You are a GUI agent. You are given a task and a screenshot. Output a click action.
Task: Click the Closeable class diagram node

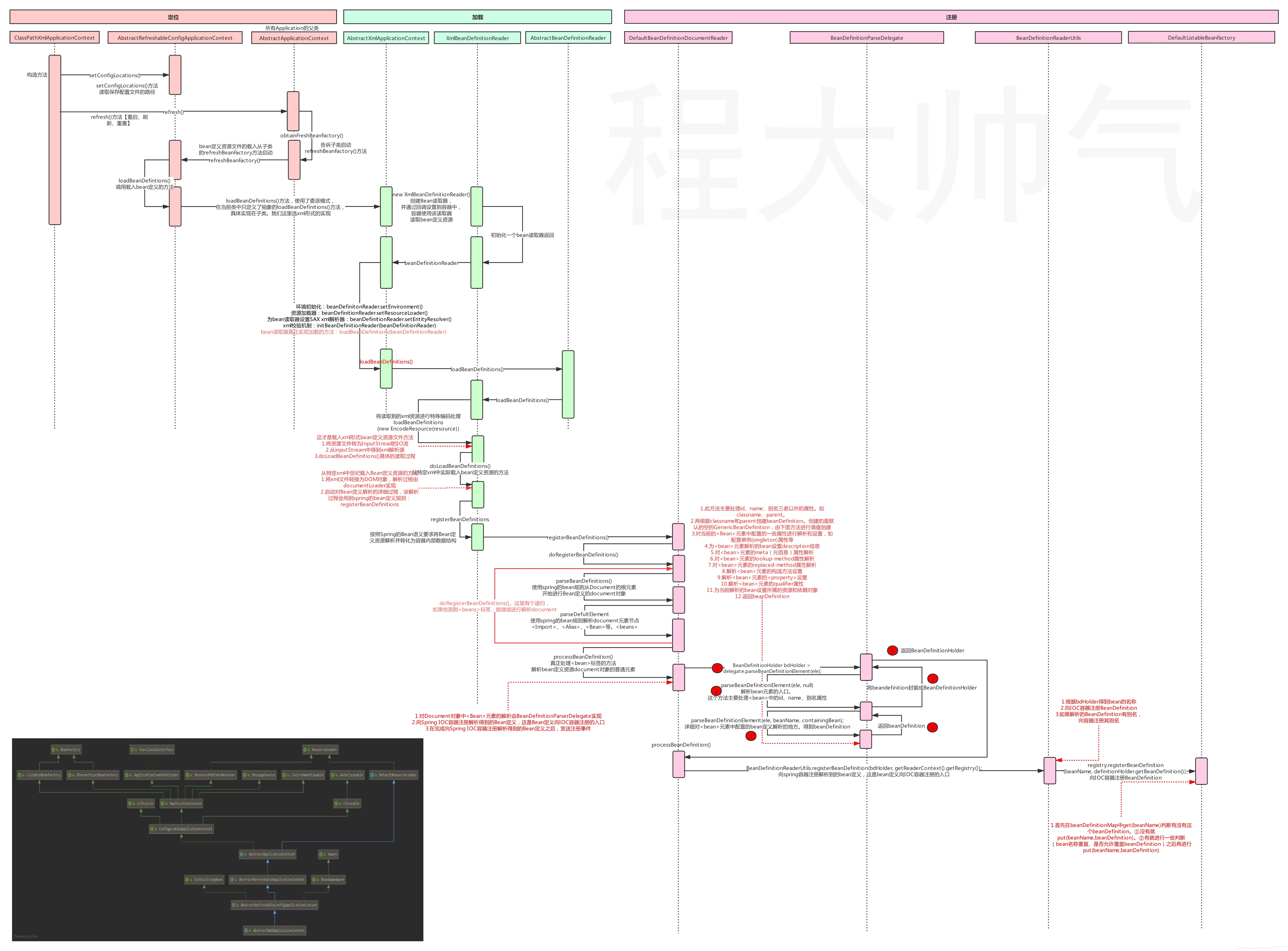pos(347,803)
